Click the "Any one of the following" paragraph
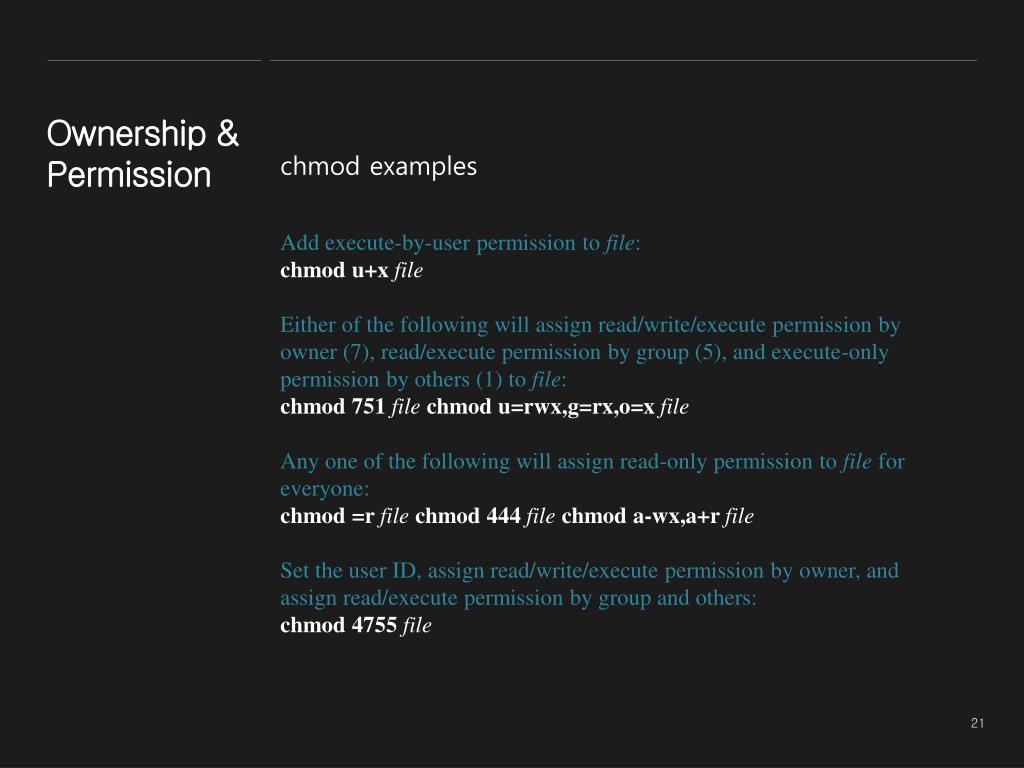Viewport: 1024px width, 768px height. tap(592, 475)
